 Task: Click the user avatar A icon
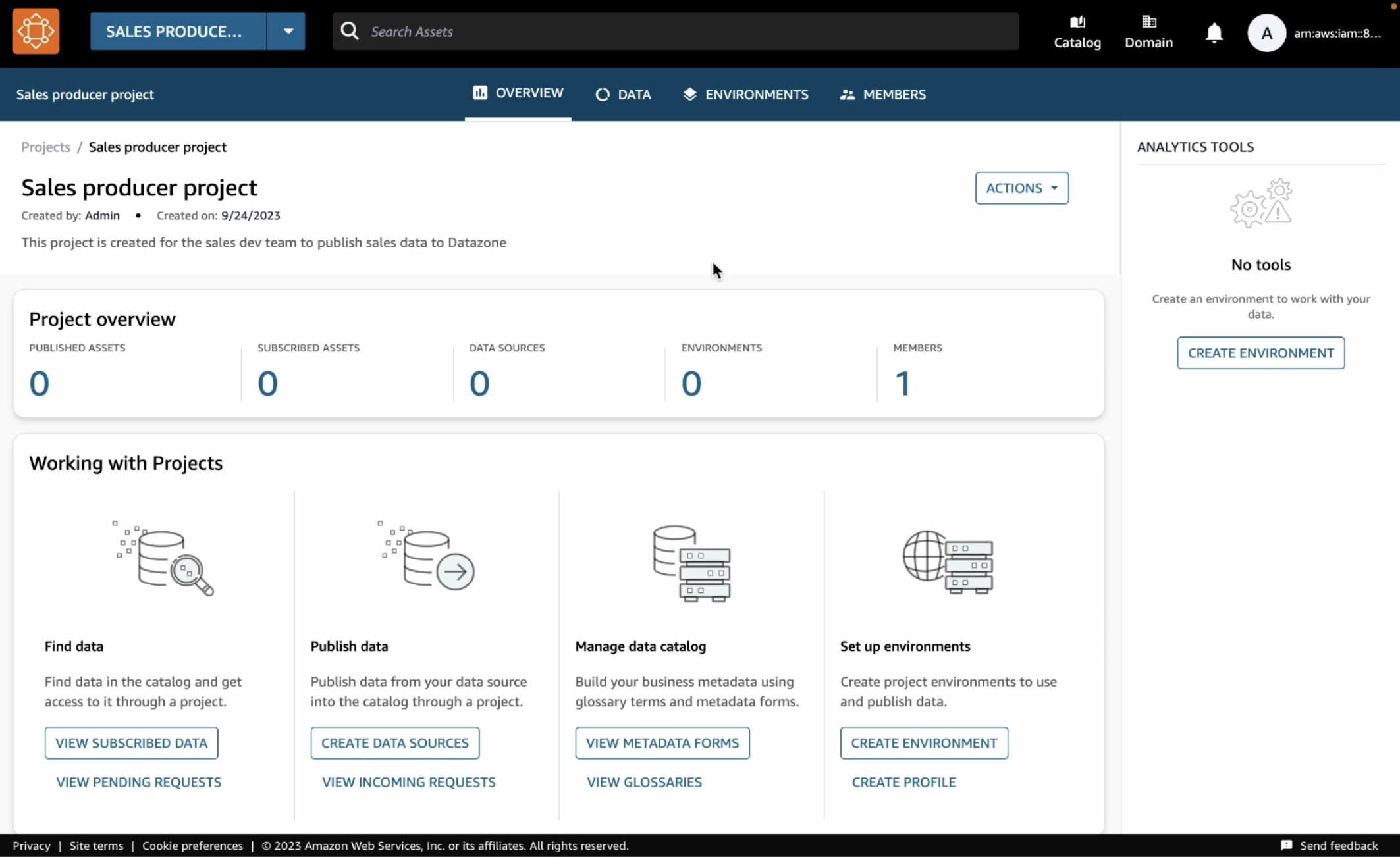pos(1266,32)
